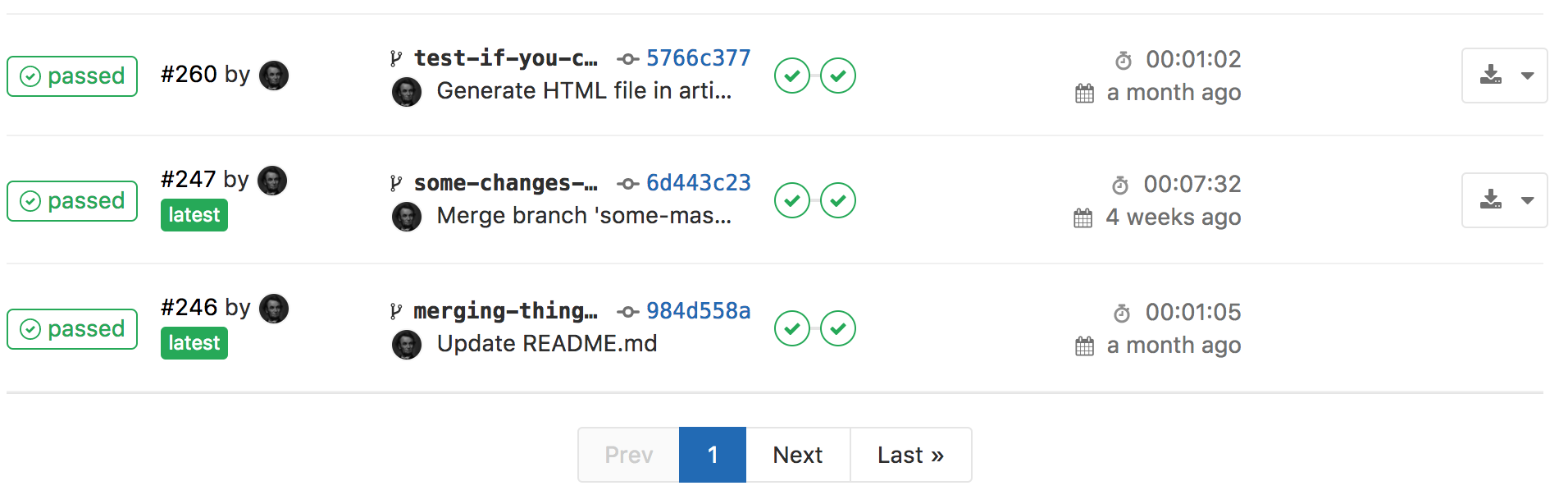
Task: Click first stage status icon of pipeline #260
Action: click(x=792, y=76)
